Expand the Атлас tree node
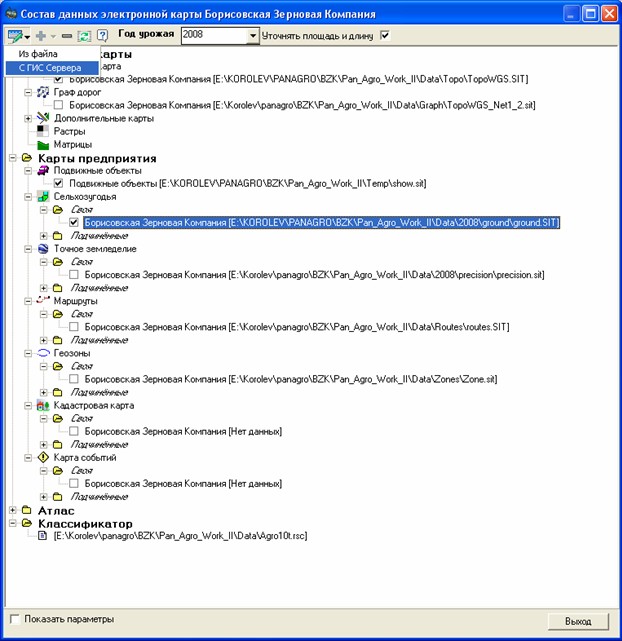 click(x=12, y=510)
